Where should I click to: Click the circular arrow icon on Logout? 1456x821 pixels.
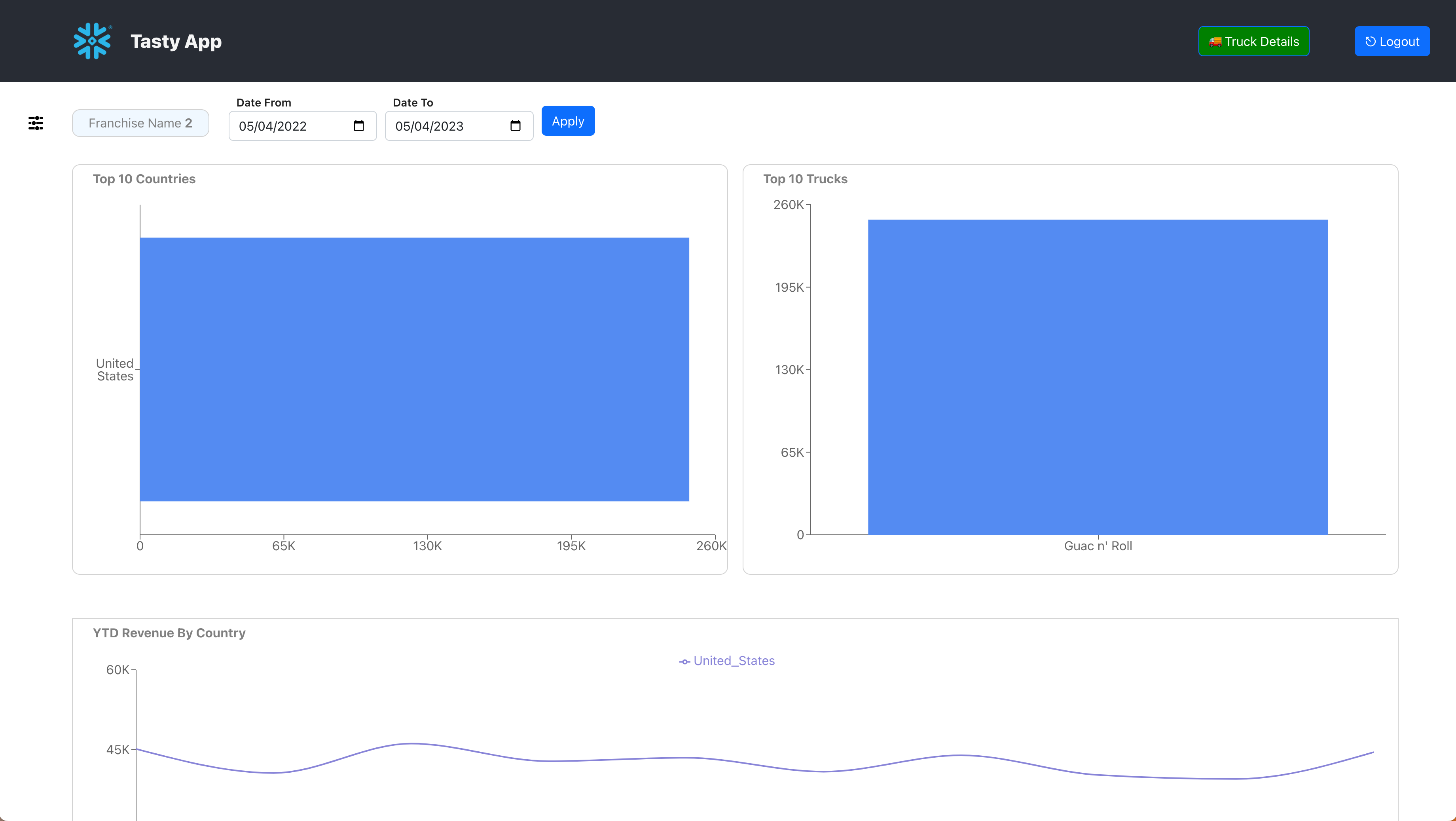[1370, 42]
